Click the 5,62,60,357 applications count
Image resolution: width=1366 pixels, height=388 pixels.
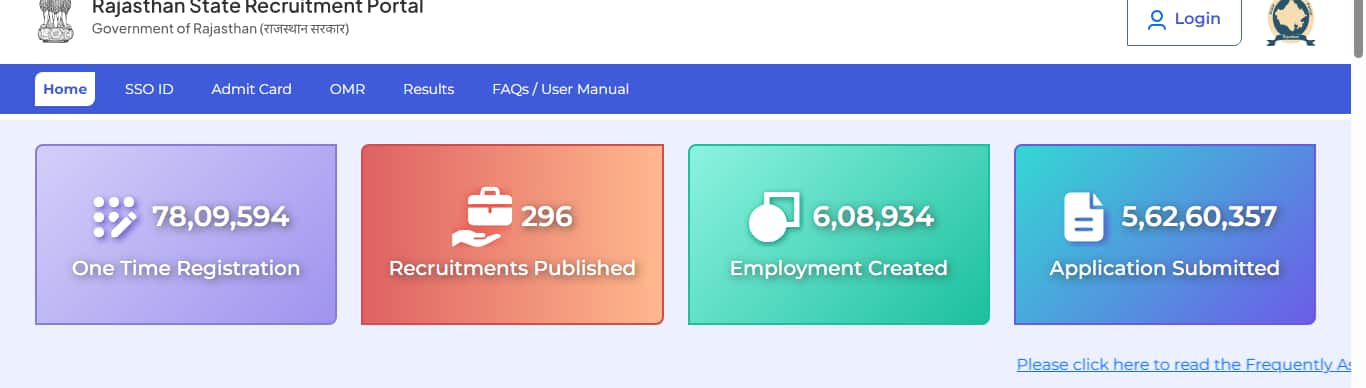[1199, 216]
